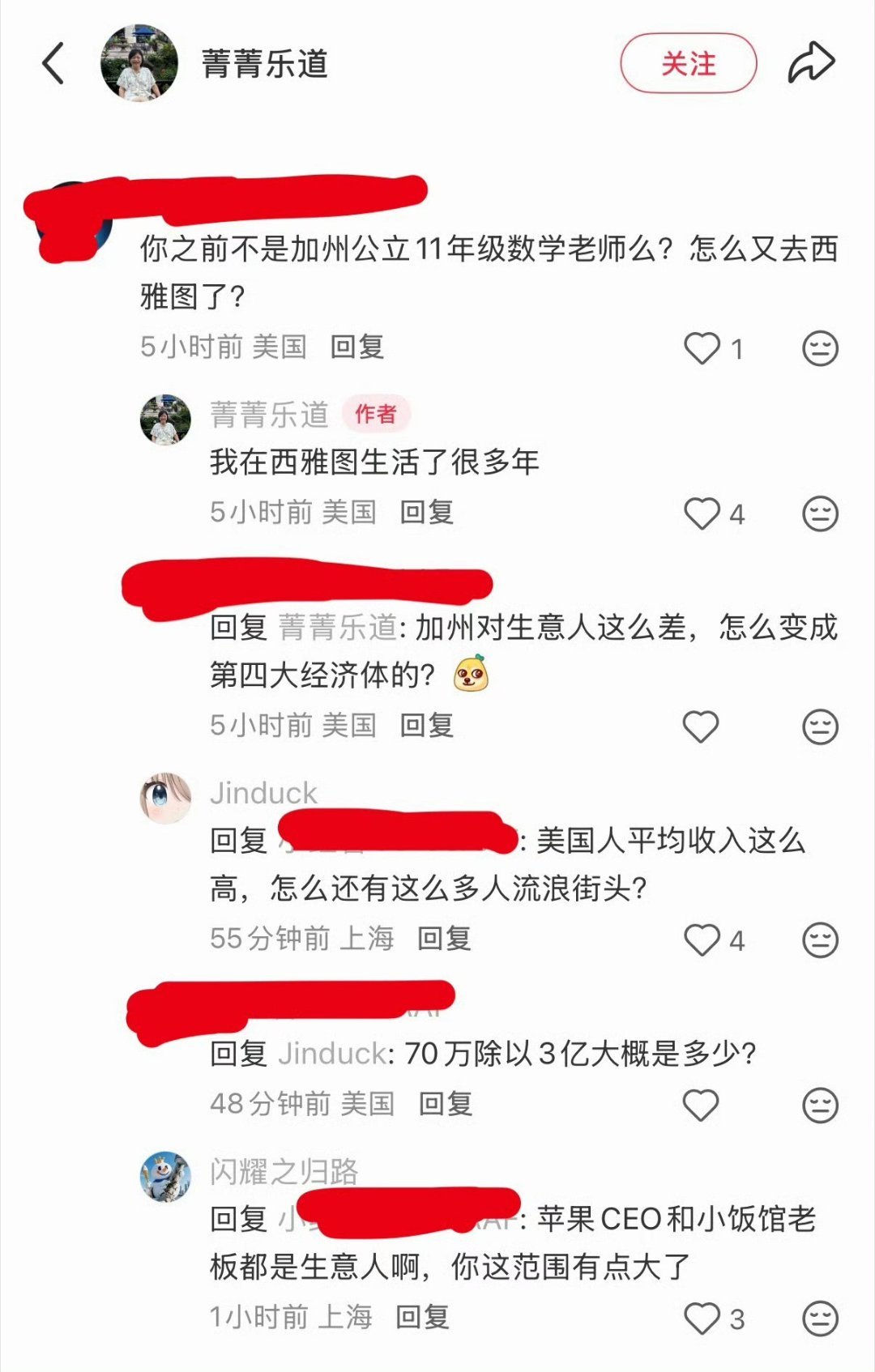The height and width of the screenshot is (1372, 875).
Task: Like the comment 70万除以3亿
Action: point(701,1105)
